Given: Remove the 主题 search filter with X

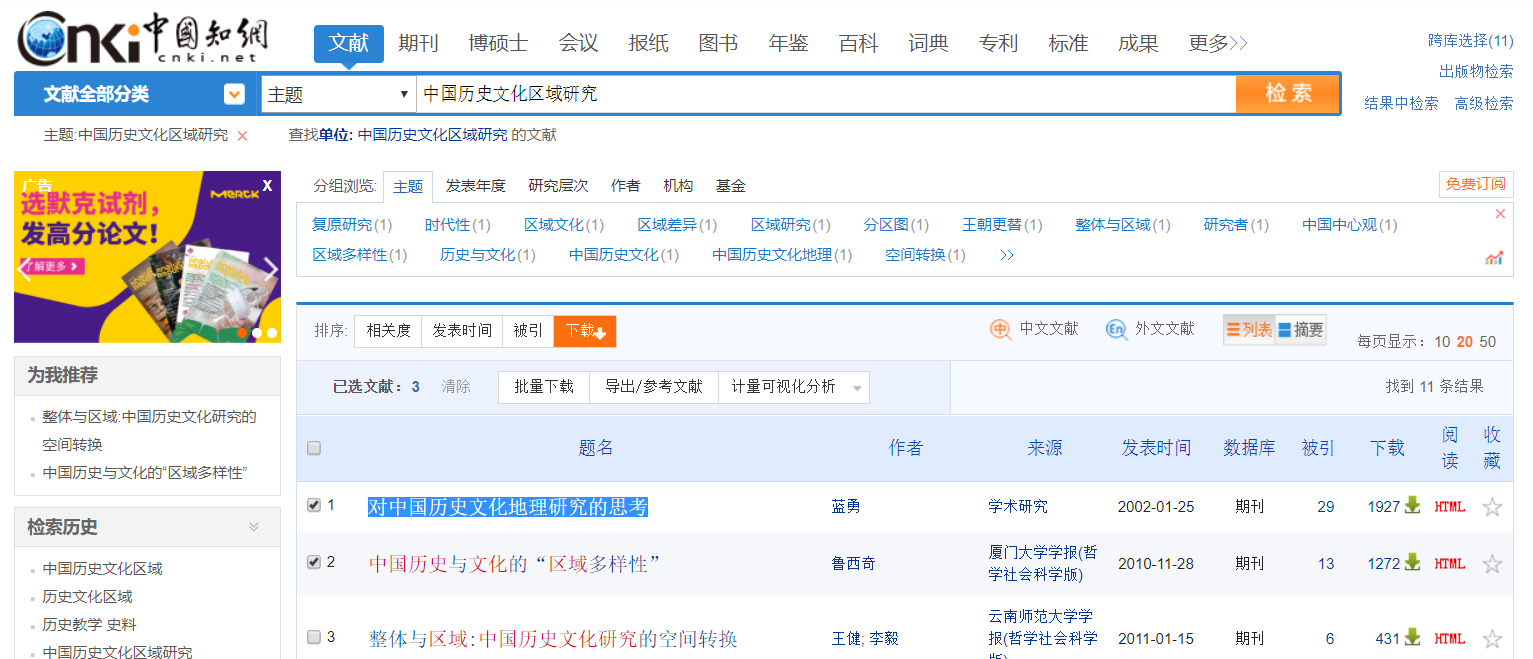Looking at the screenshot, I should point(242,136).
